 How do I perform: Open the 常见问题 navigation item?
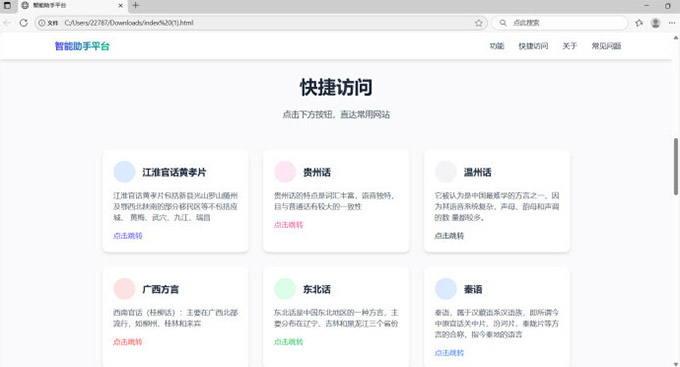pyautogui.click(x=606, y=46)
